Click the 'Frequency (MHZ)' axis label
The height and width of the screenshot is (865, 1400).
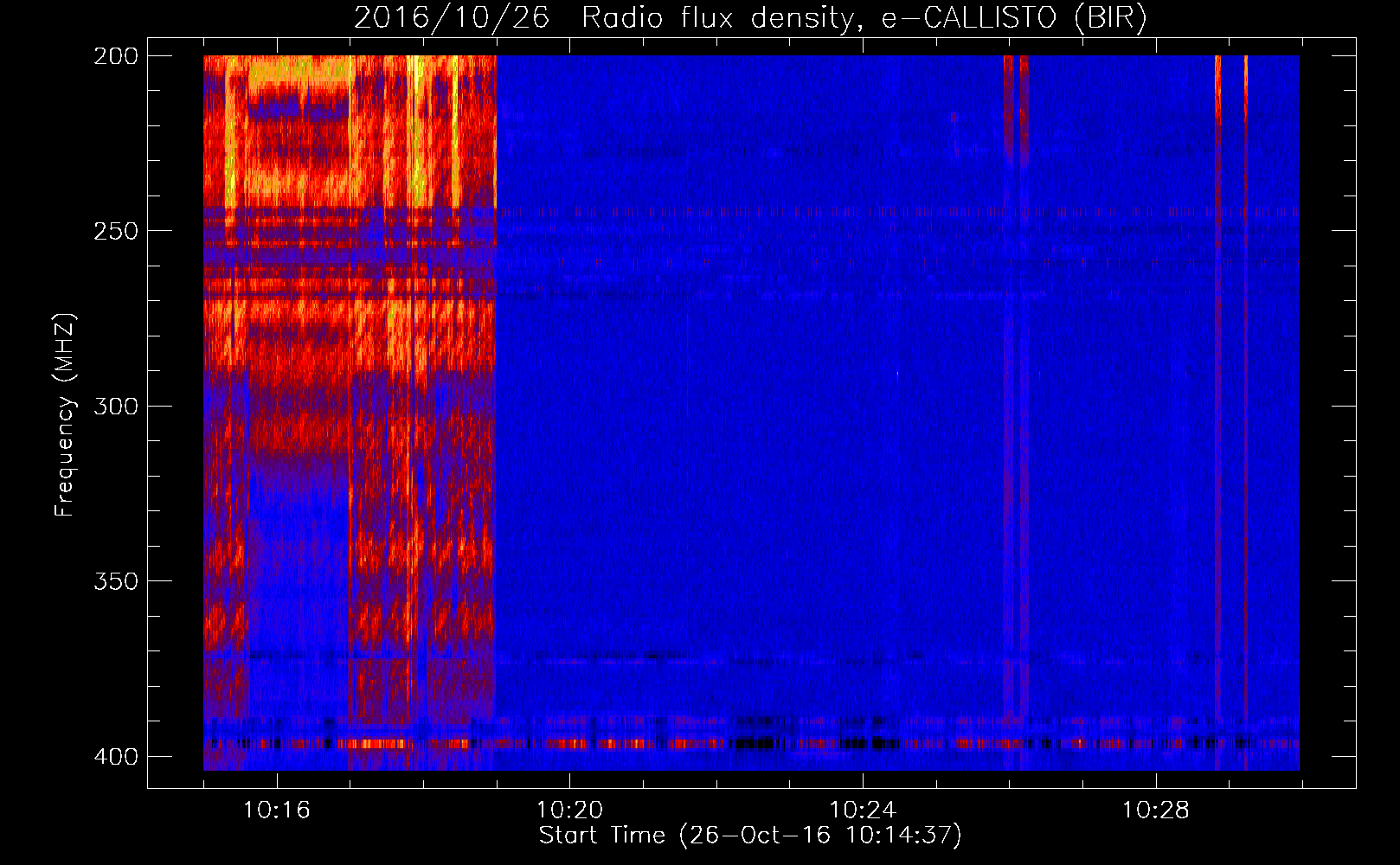[65, 414]
